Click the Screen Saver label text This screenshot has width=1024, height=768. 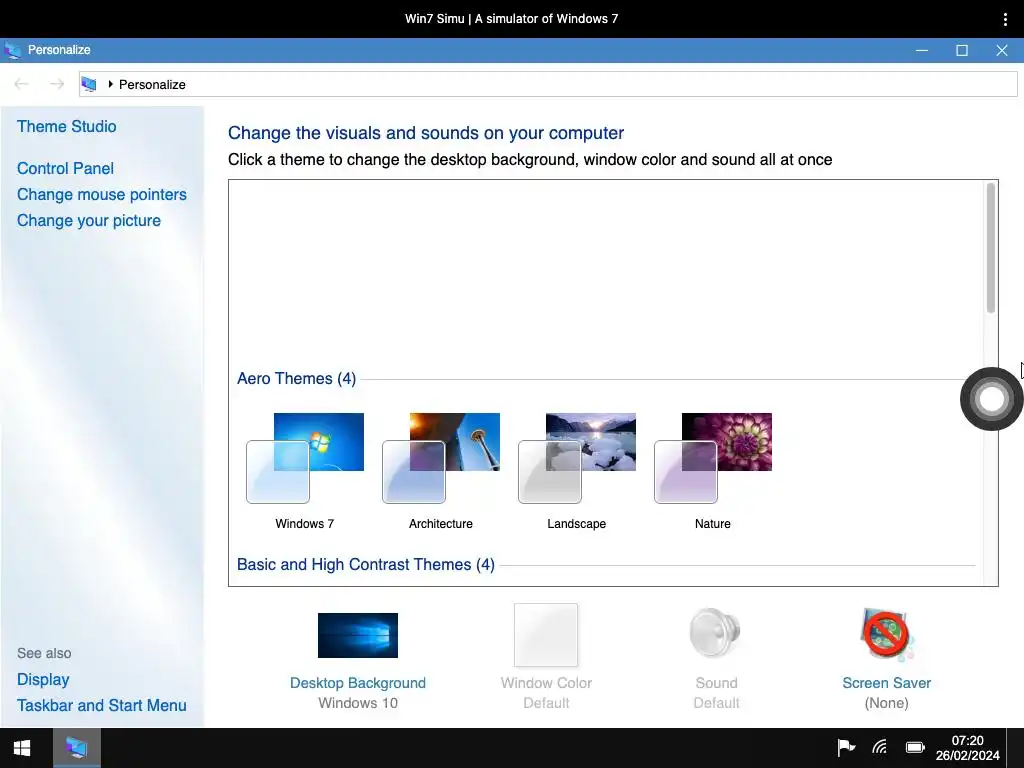click(886, 682)
